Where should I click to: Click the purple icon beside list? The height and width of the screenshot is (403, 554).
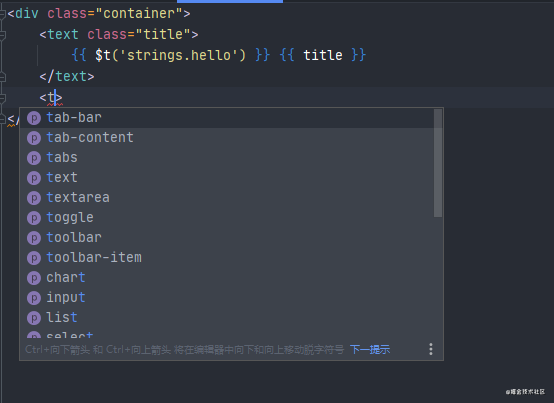point(34,318)
